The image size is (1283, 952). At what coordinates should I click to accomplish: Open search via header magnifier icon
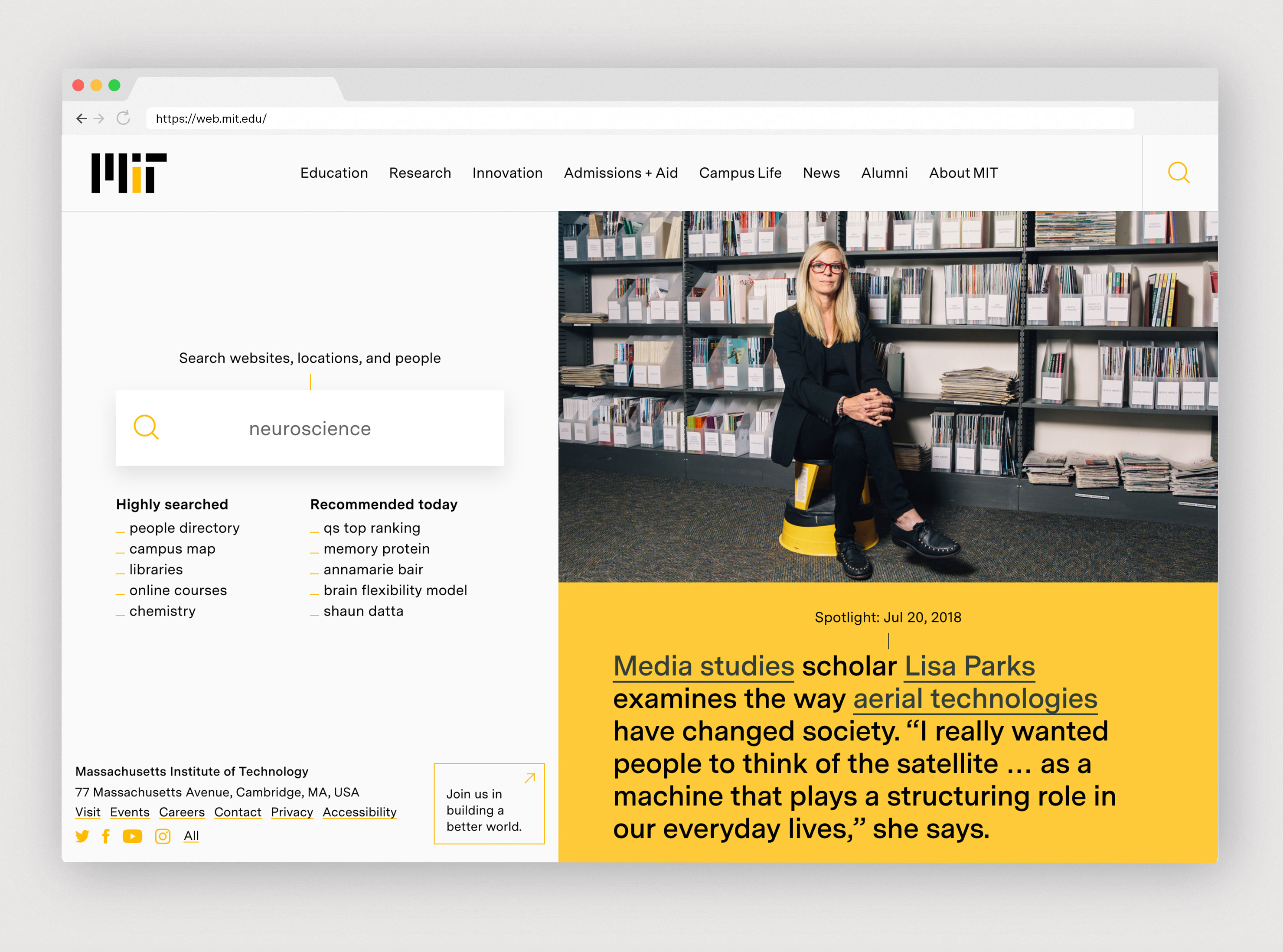point(1178,172)
